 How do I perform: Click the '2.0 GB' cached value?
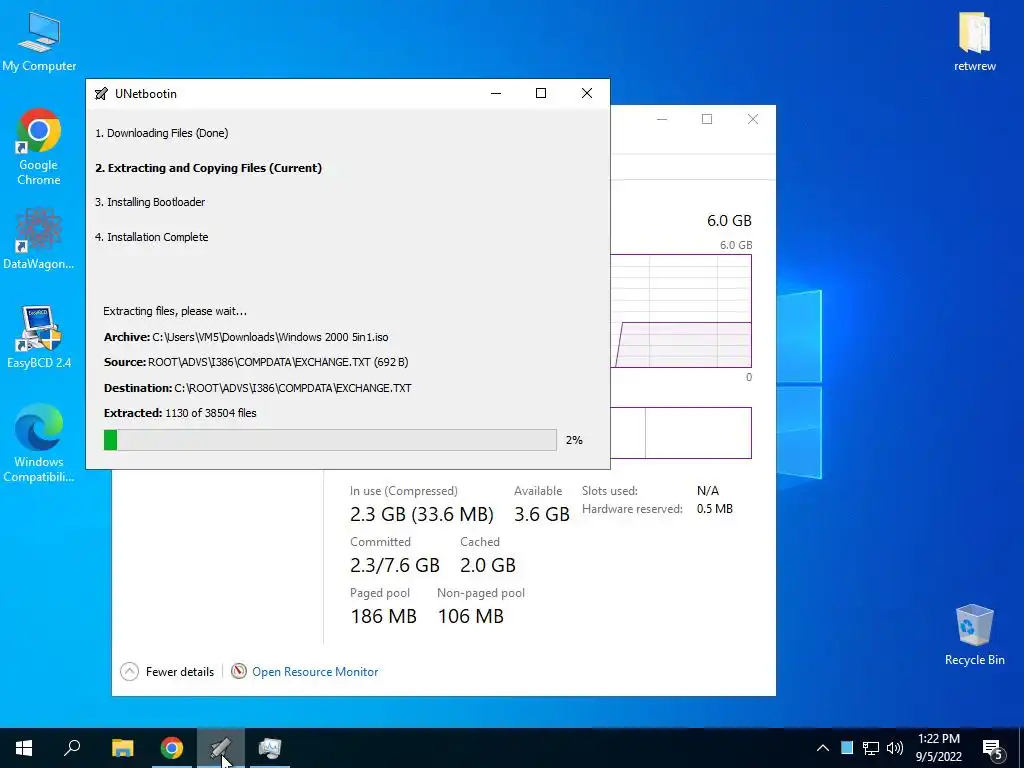click(488, 565)
